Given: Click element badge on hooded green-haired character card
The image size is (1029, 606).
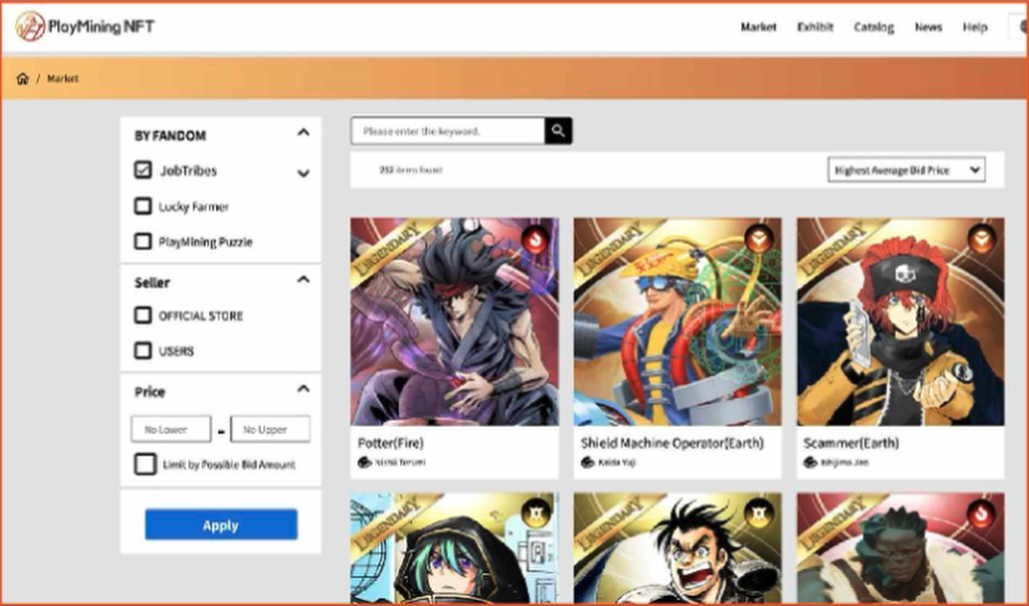Looking at the screenshot, I should [x=535, y=513].
